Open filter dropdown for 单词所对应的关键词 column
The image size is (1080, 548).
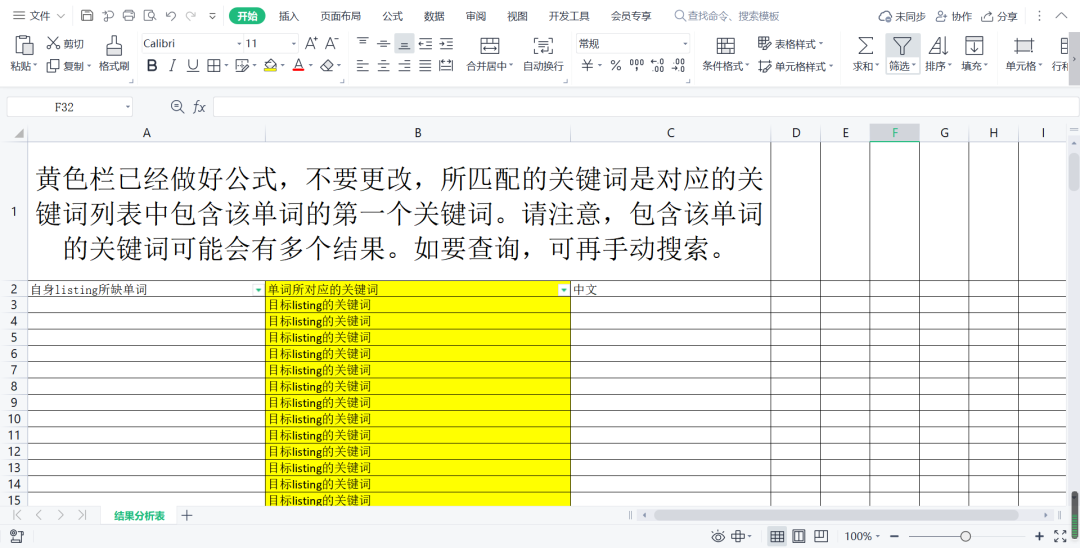pos(563,291)
